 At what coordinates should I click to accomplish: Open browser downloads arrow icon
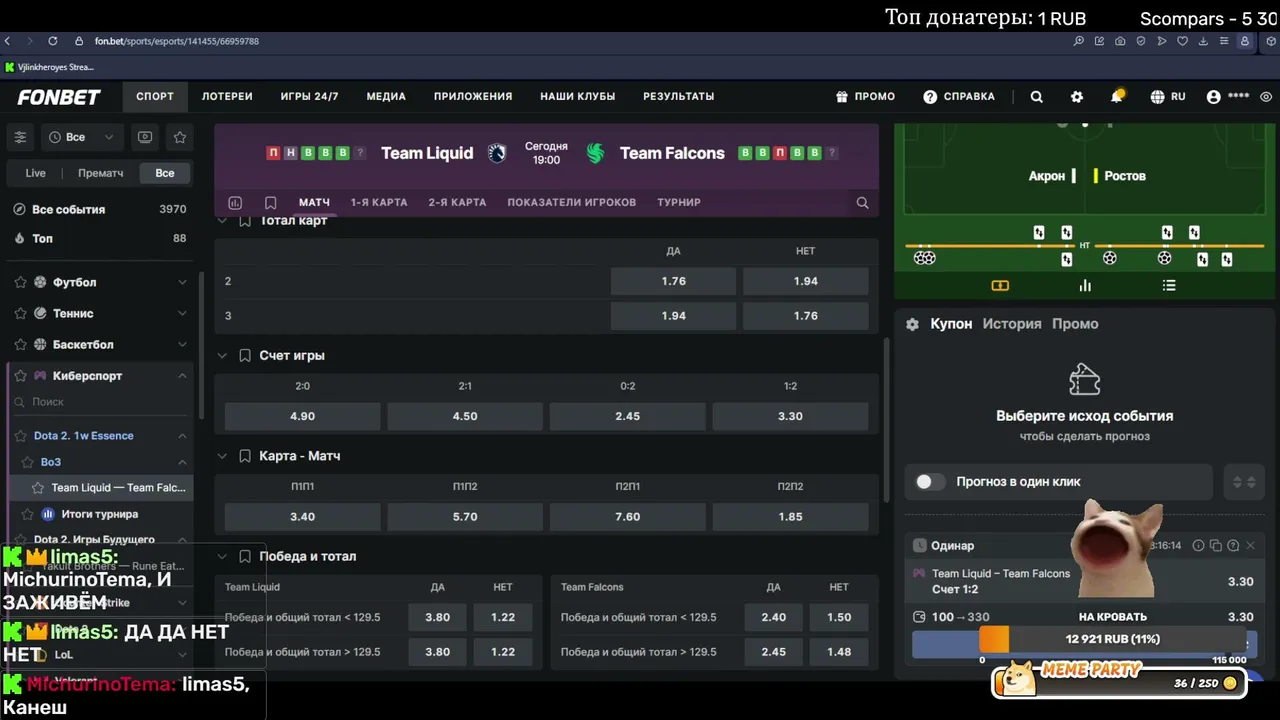[1203, 41]
